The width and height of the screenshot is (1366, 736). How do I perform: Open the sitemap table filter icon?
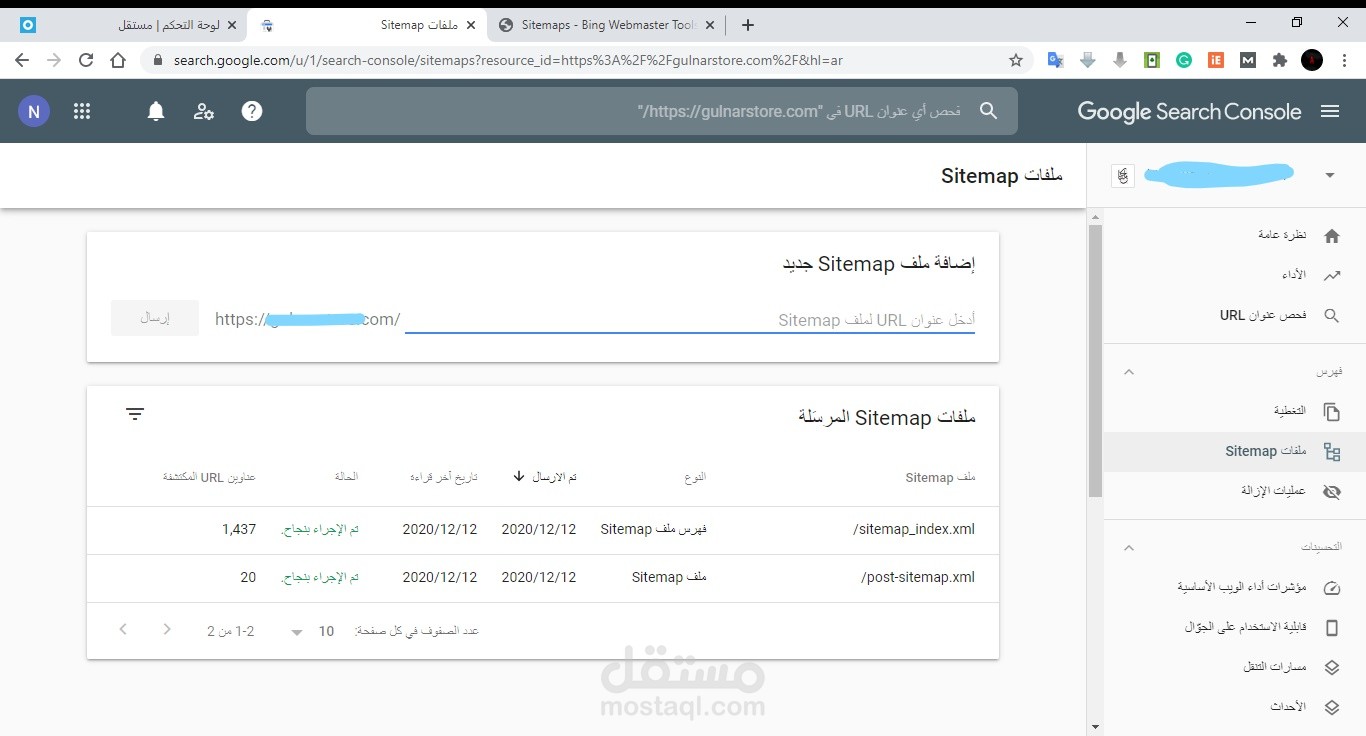135,414
